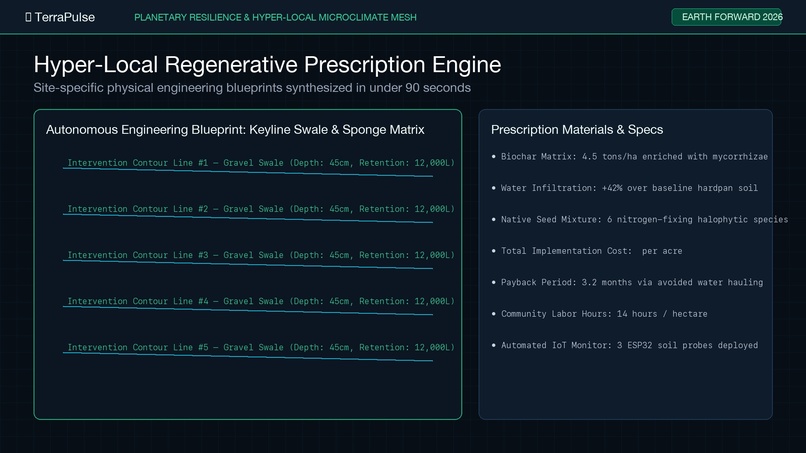This screenshot has width=806, height=453.
Task: Click the Payback Period 3.2 months line
Action: pos(627,282)
